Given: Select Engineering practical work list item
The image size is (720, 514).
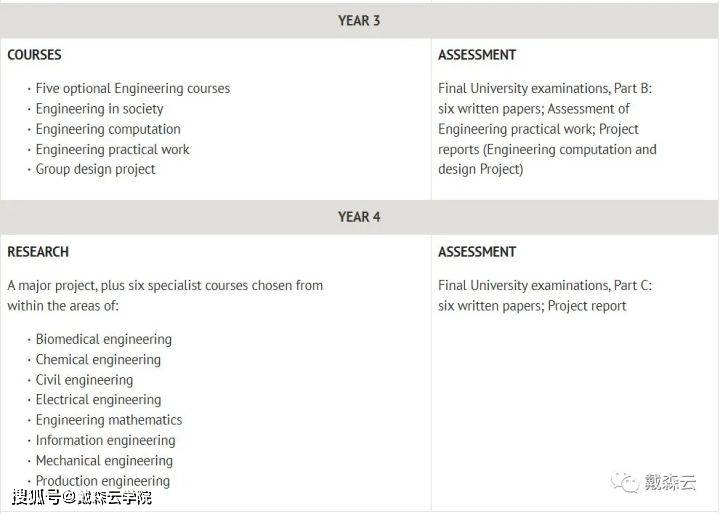Looking at the screenshot, I should point(112,149).
